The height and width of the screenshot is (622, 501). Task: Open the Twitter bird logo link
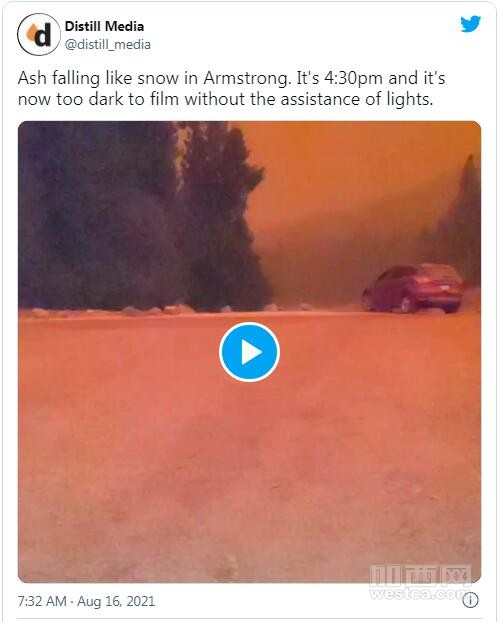tap(470, 24)
